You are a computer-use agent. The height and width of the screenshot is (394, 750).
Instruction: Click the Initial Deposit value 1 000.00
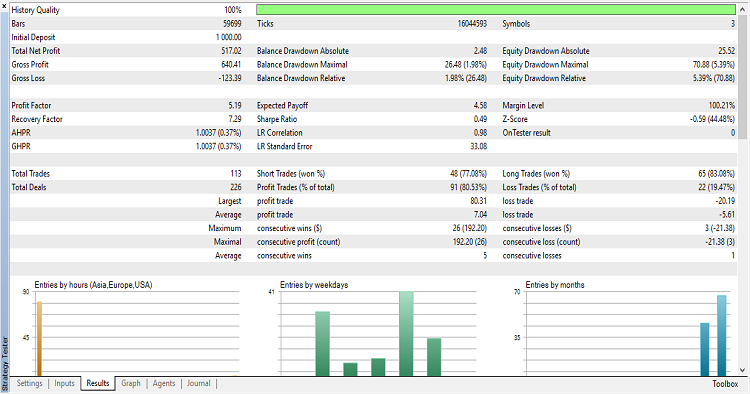pos(229,37)
